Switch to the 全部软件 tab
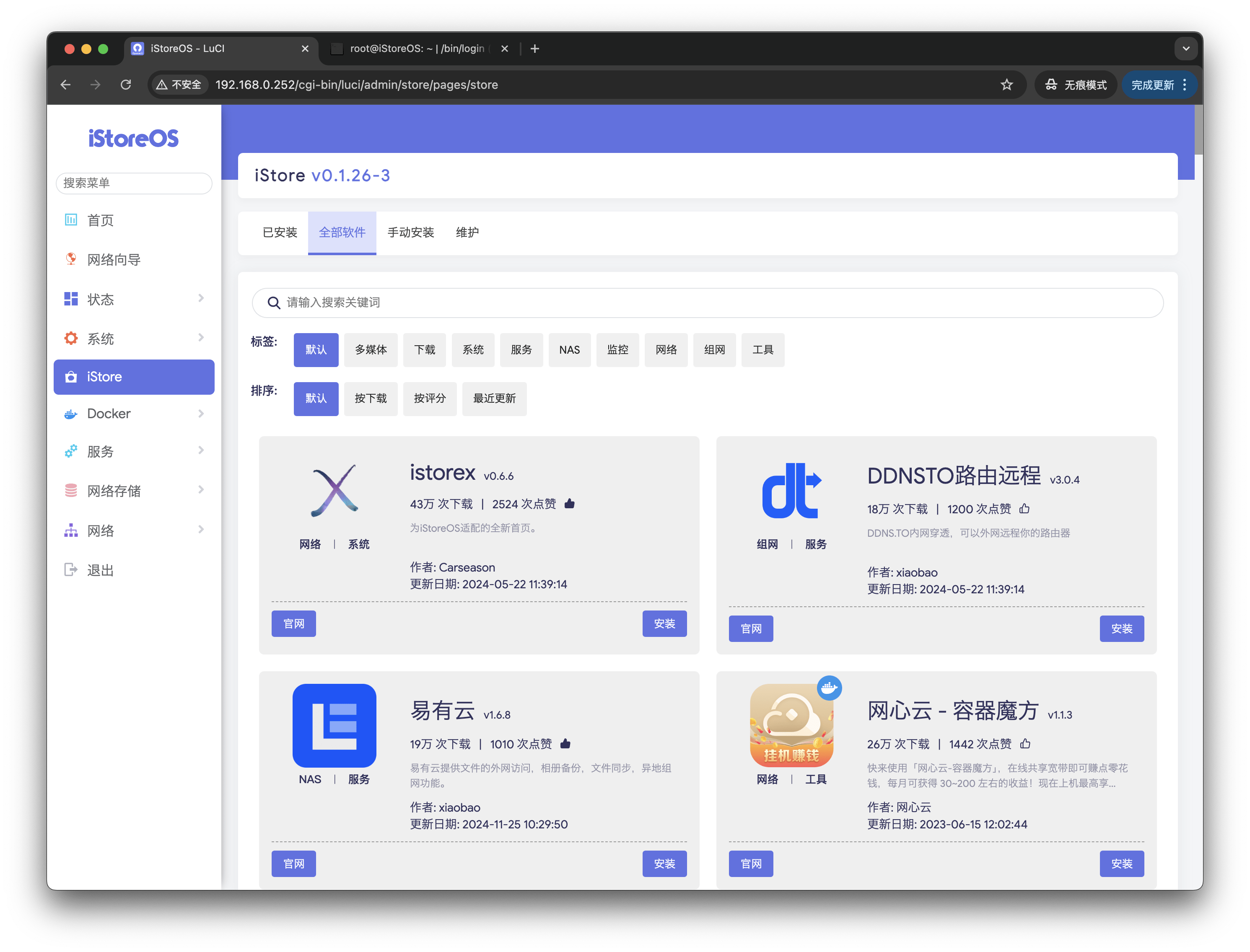This screenshot has height=952, width=1250. coord(342,232)
